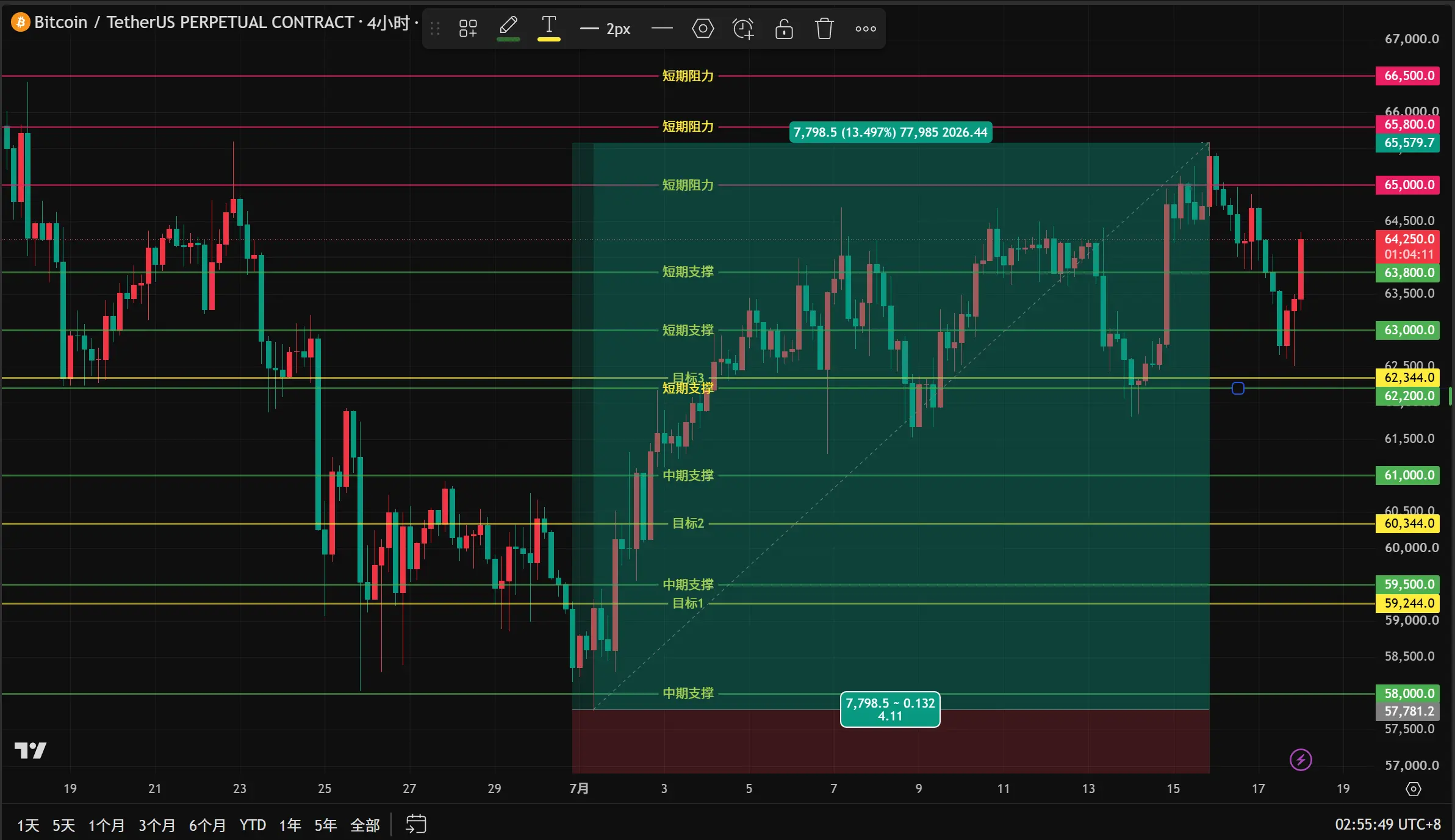1455x840 pixels.
Task: Click the purple lightning replay icon
Action: 1301,760
